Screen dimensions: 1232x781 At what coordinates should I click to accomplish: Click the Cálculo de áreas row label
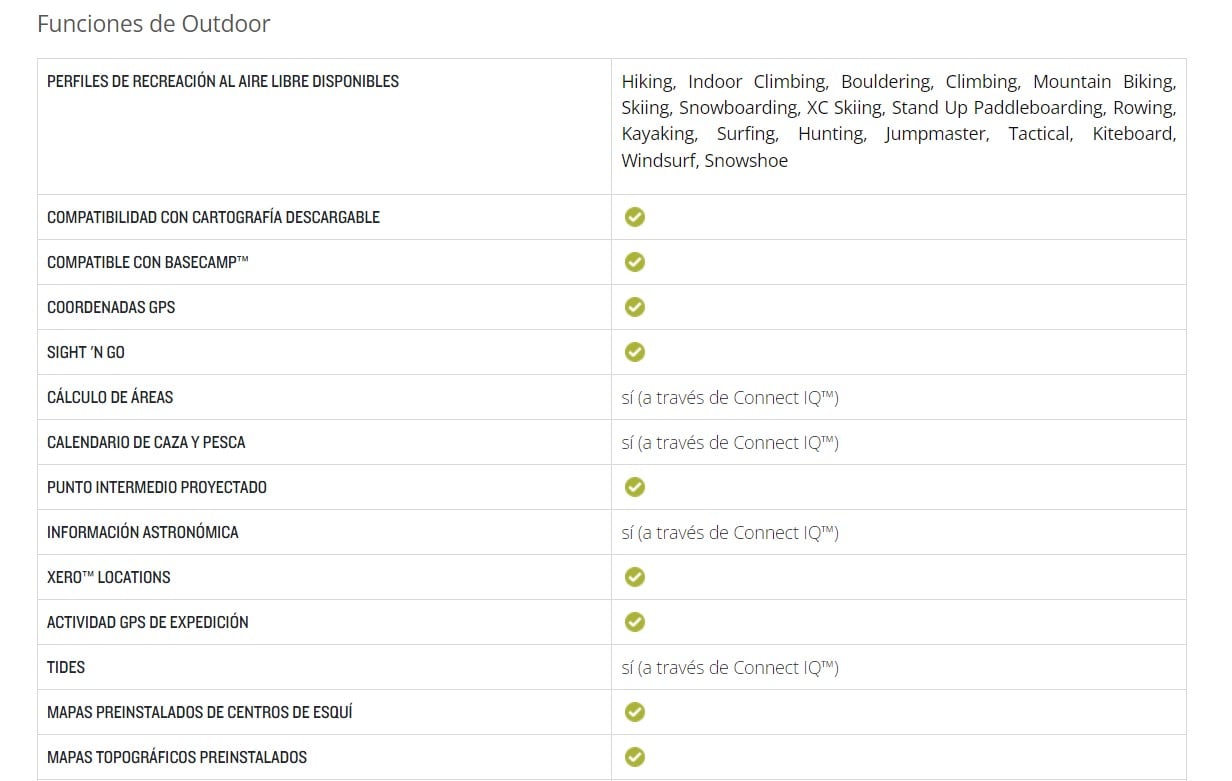pyautogui.click(x=110, y=397)
